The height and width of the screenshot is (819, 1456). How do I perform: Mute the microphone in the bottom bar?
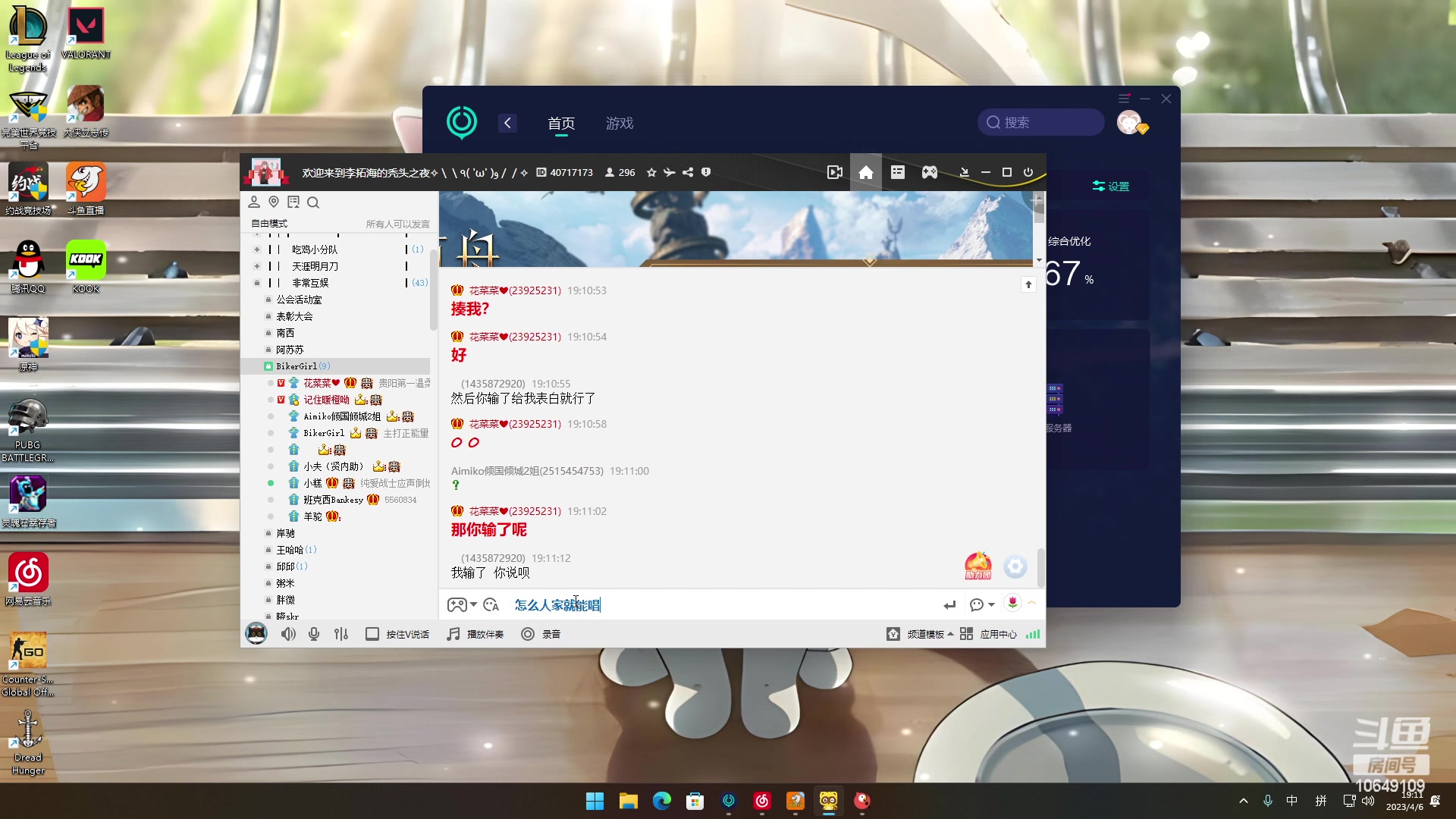[x=313, y=634]
